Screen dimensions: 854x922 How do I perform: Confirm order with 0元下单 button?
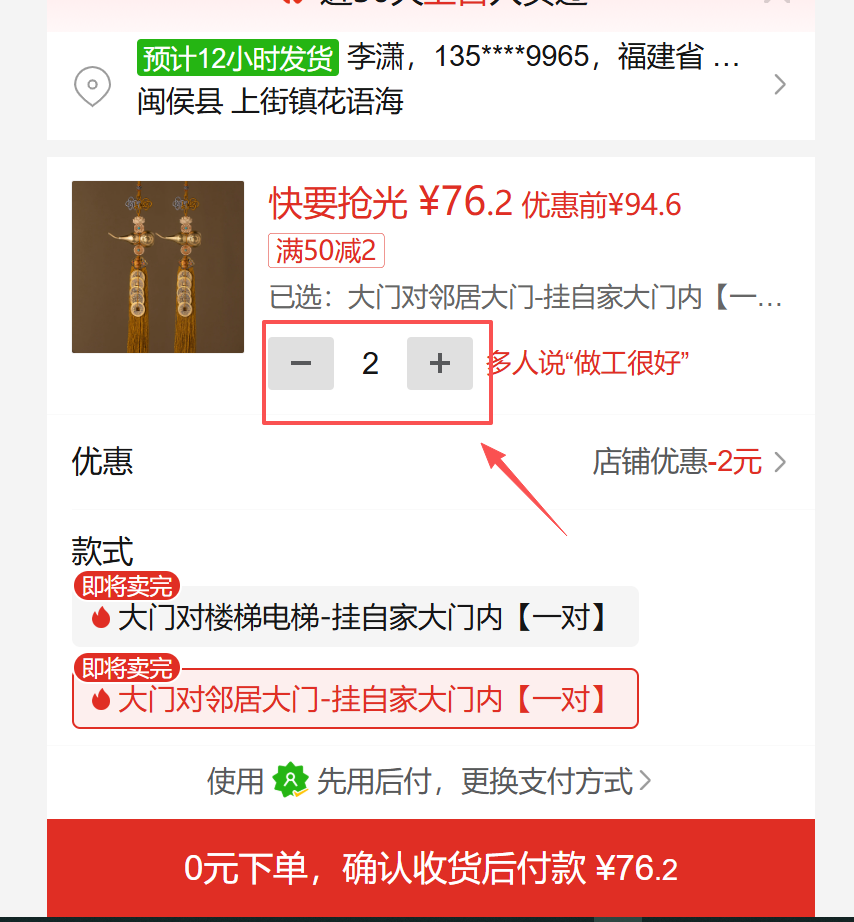click(431, 868)
